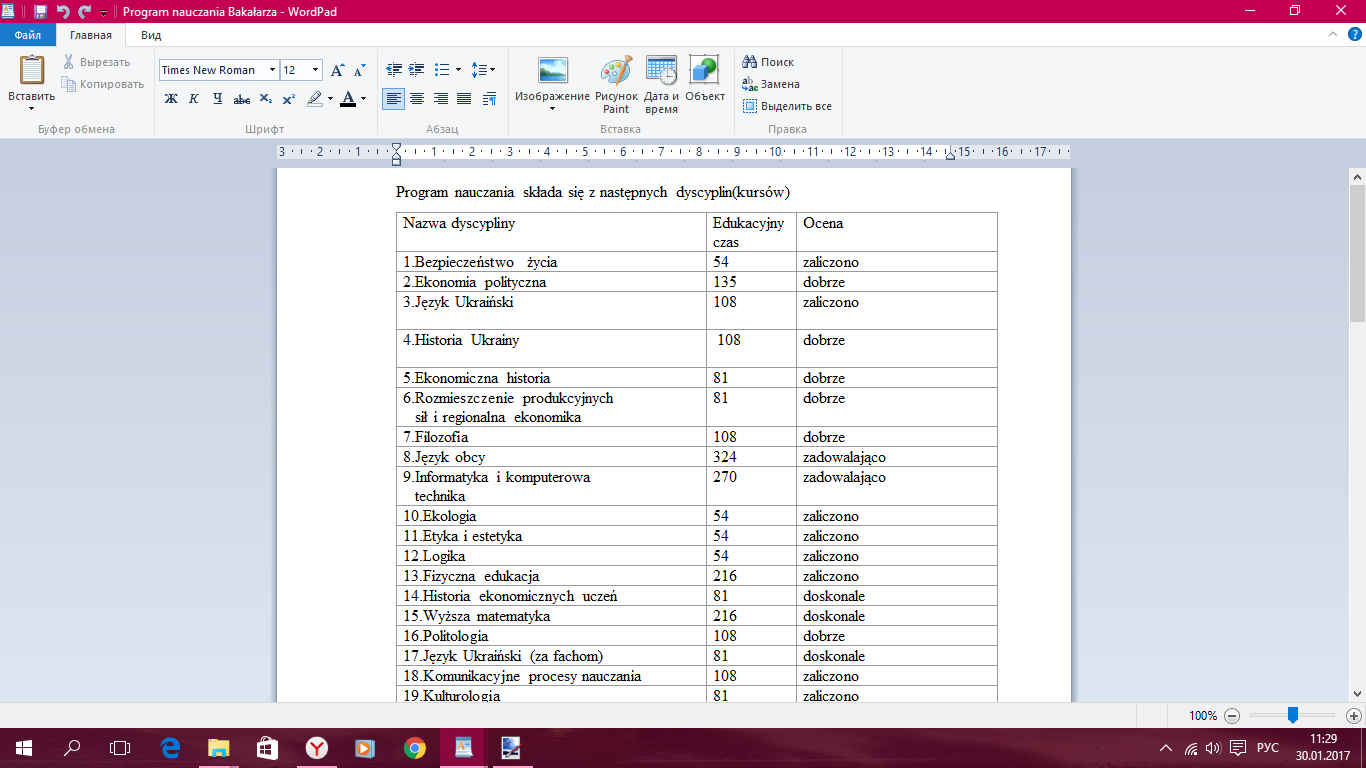The width and height of the screenshot is (1366, 768).
Task: Apply subscript formatting
Action: click(266, 99)
